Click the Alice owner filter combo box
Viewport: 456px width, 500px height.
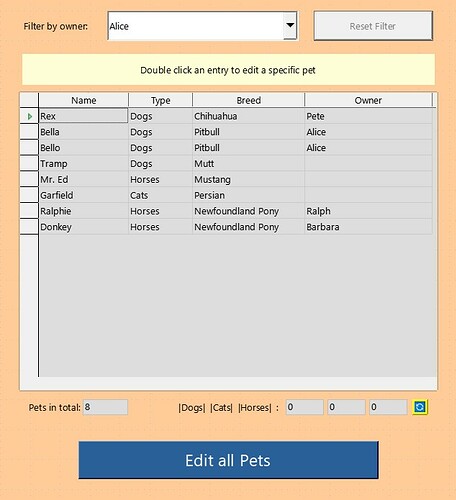click(x=202, y=26)
